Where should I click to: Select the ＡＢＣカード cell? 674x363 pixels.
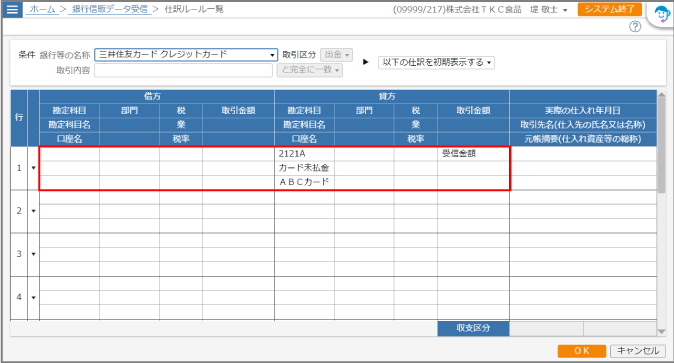(x=304, y=182)
